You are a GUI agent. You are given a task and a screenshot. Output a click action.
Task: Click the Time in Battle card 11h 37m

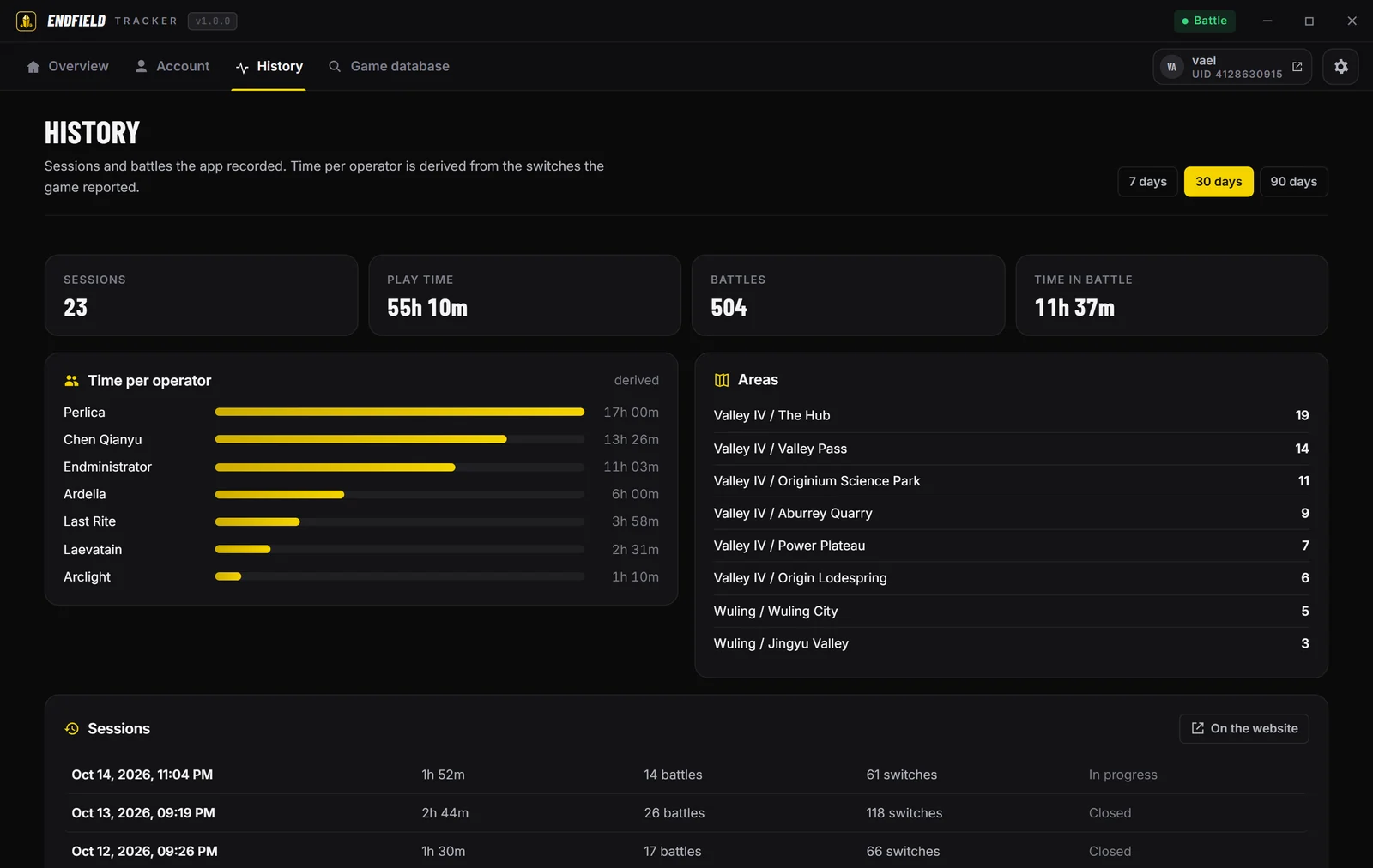click(1171, 295)
